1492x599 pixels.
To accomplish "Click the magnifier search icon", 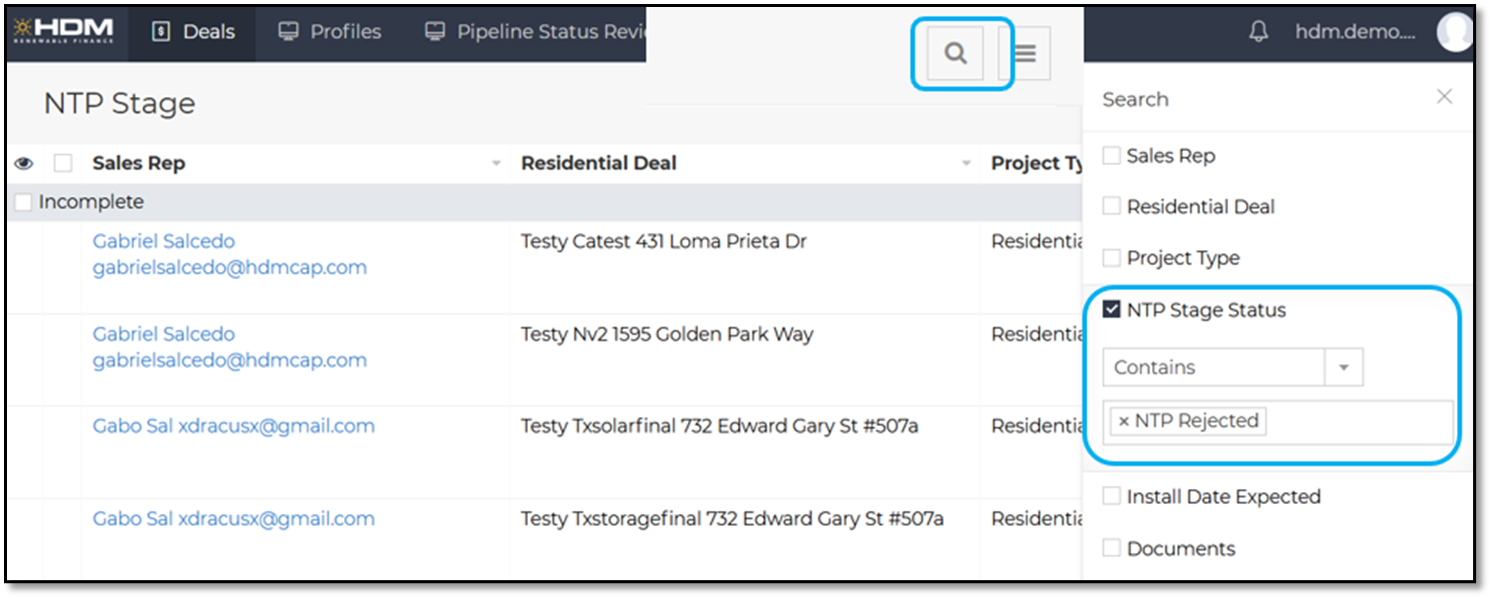I will click(x=955, y=54).
